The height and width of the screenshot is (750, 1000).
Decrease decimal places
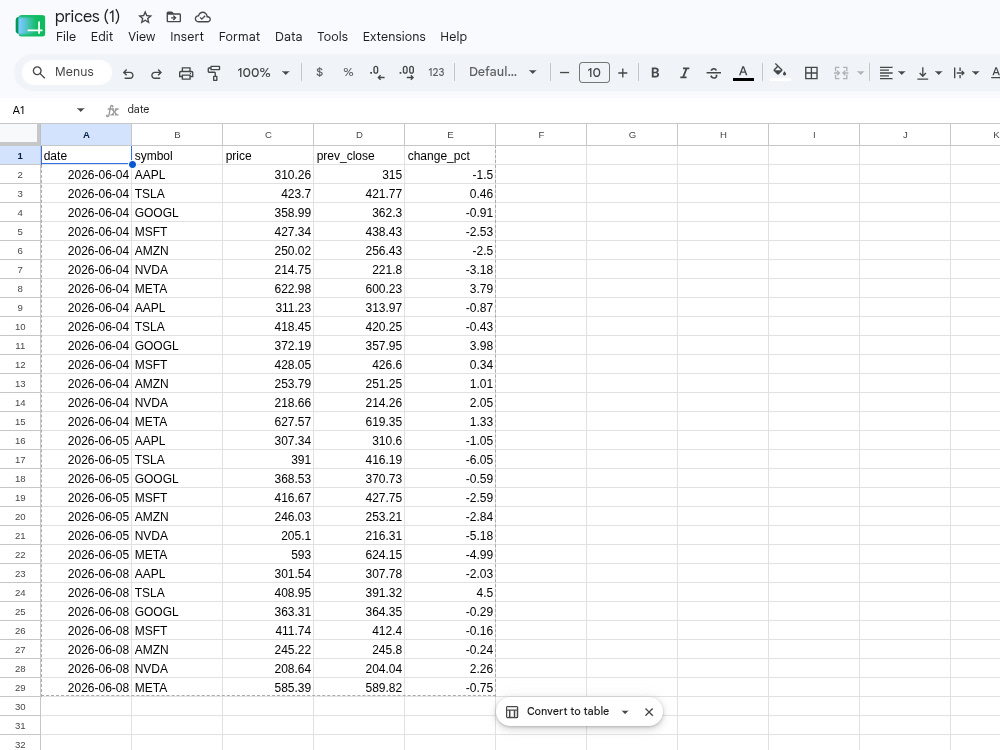(x=377, y=73)
